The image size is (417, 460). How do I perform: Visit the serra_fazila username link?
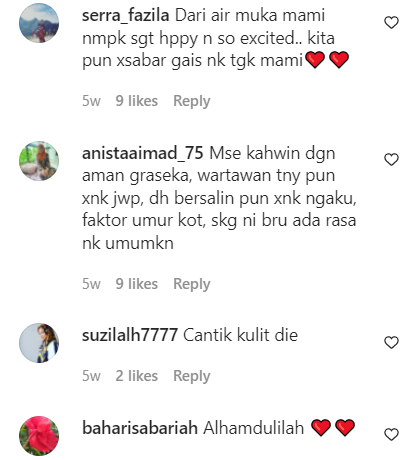pos(126,16)
